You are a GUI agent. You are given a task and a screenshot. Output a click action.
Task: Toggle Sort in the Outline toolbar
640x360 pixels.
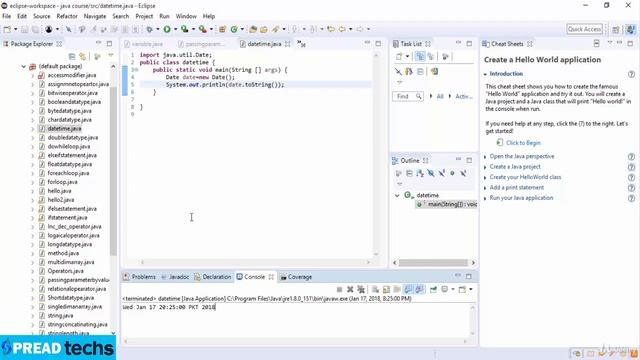[420, 173]
